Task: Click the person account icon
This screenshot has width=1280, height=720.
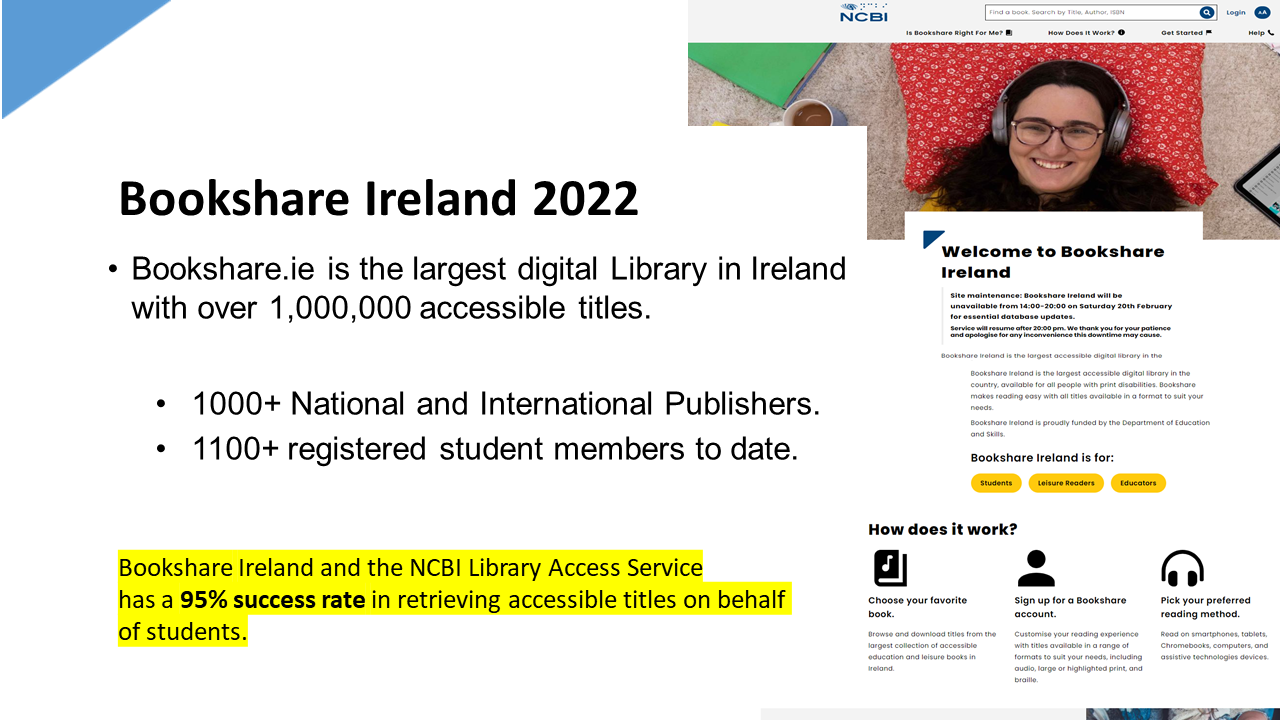Action: [1036, 568]
